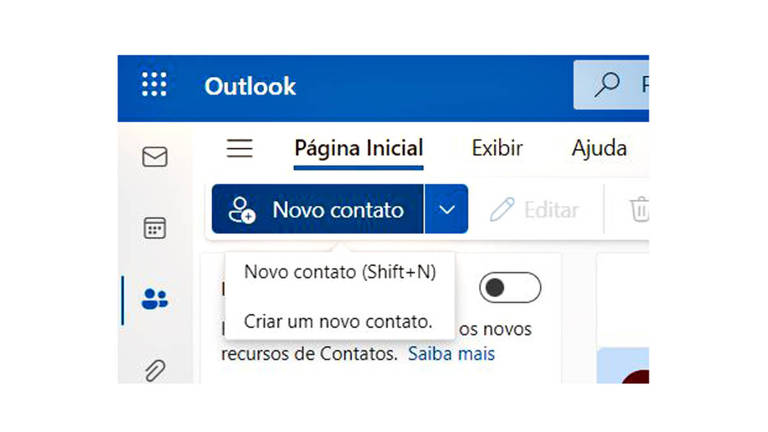Click the Editar button label
Viewport: 768px width, 432px height.
pos(552,210)
